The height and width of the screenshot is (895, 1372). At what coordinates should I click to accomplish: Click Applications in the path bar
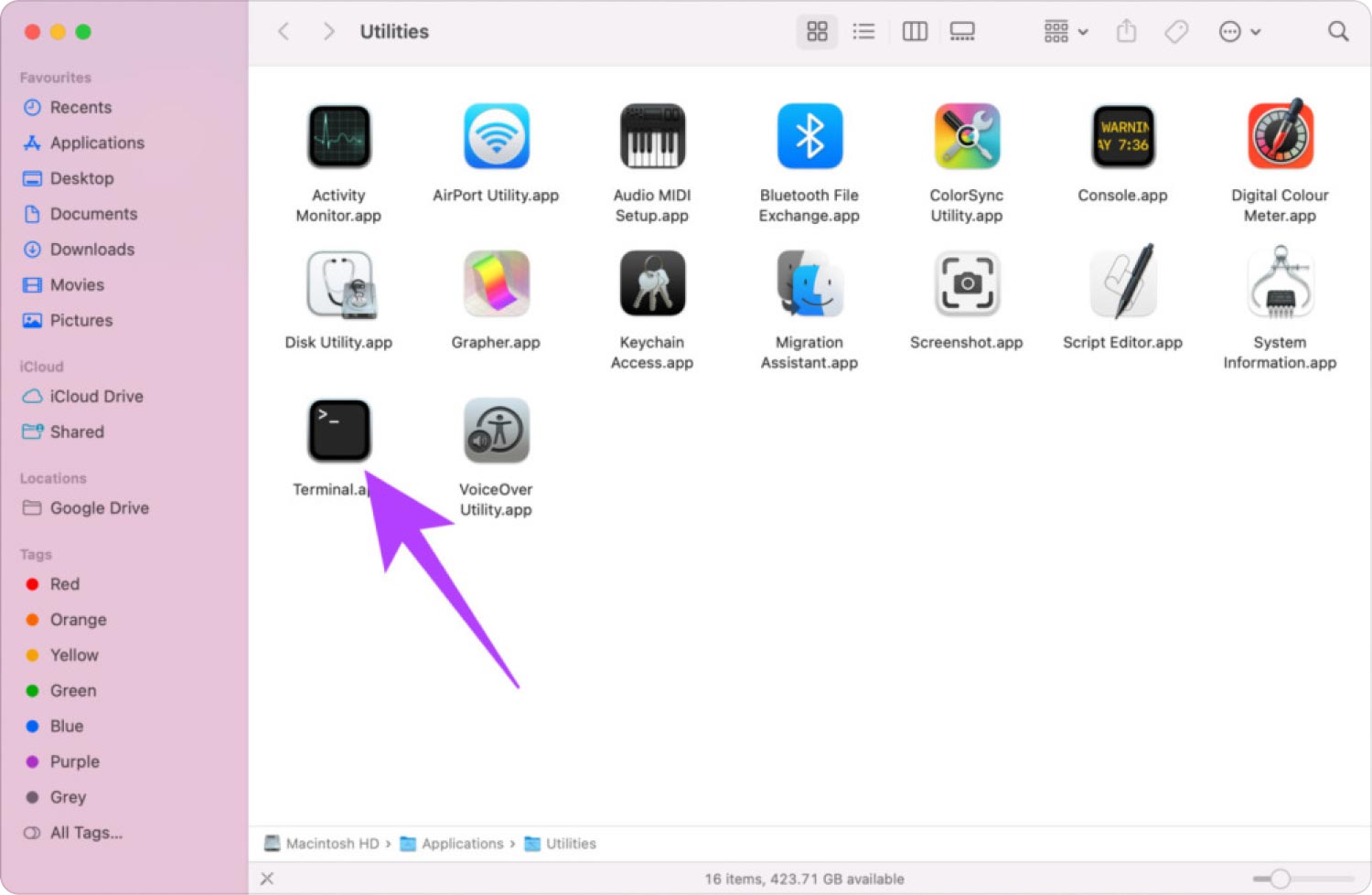pos(452,844)
